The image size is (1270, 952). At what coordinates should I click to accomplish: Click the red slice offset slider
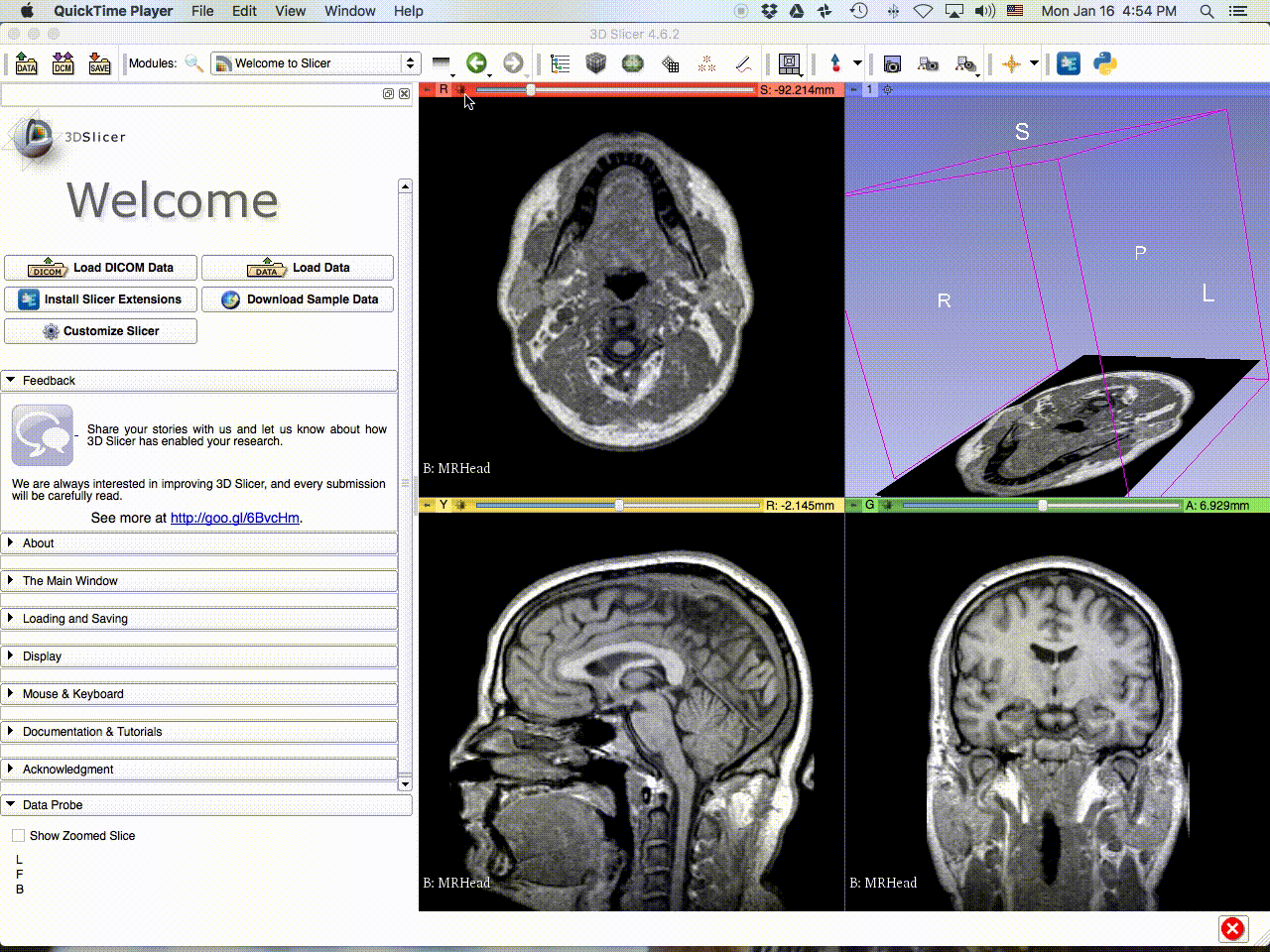(615, 89)
